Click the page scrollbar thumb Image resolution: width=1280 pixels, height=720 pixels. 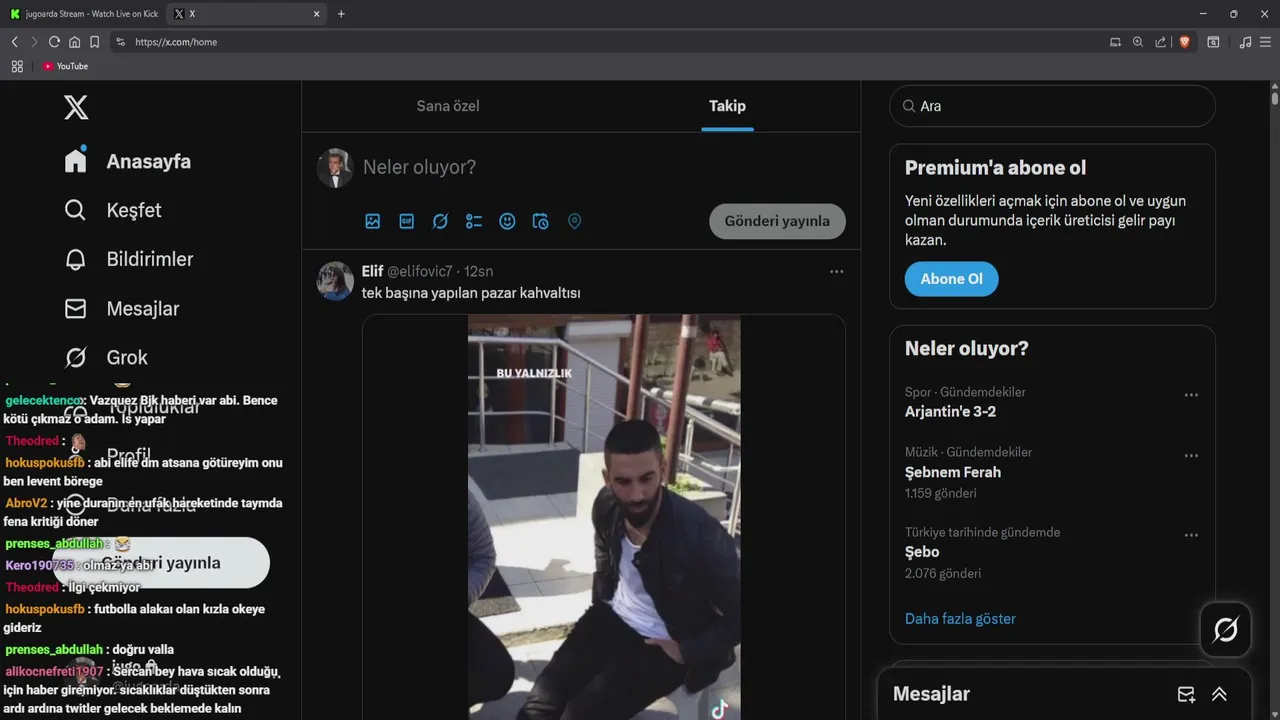1275,98
